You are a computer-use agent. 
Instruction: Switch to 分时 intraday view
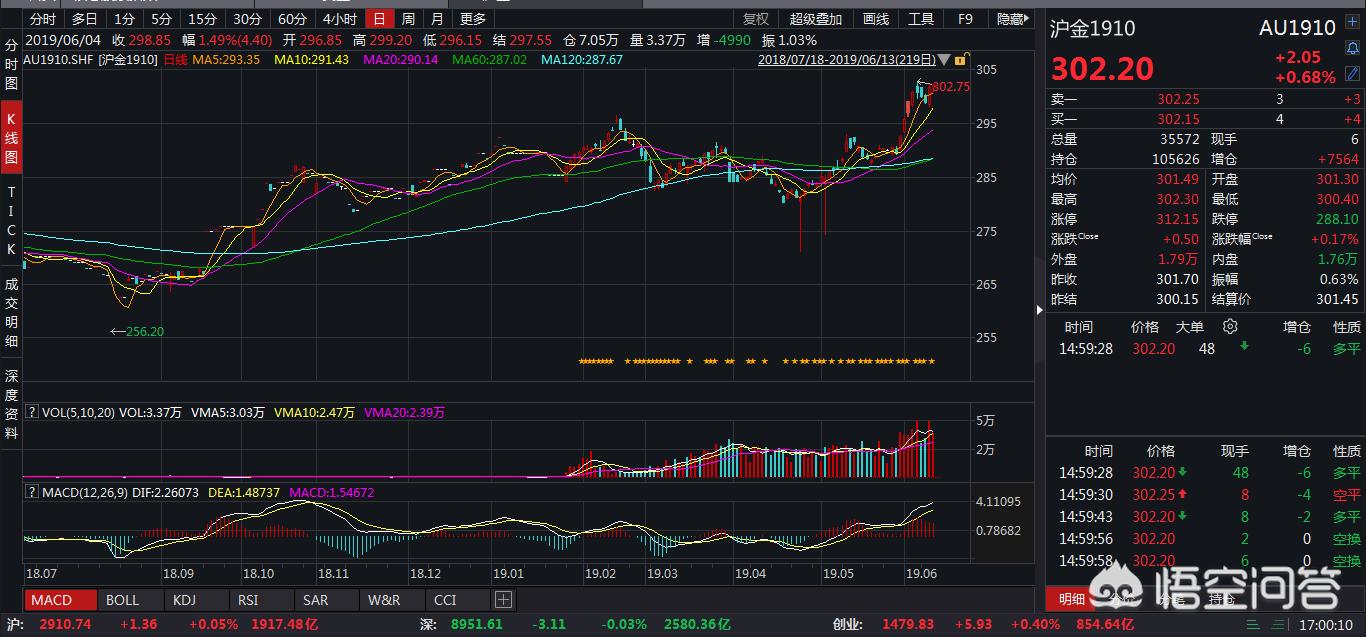click(x=43, y=19)
